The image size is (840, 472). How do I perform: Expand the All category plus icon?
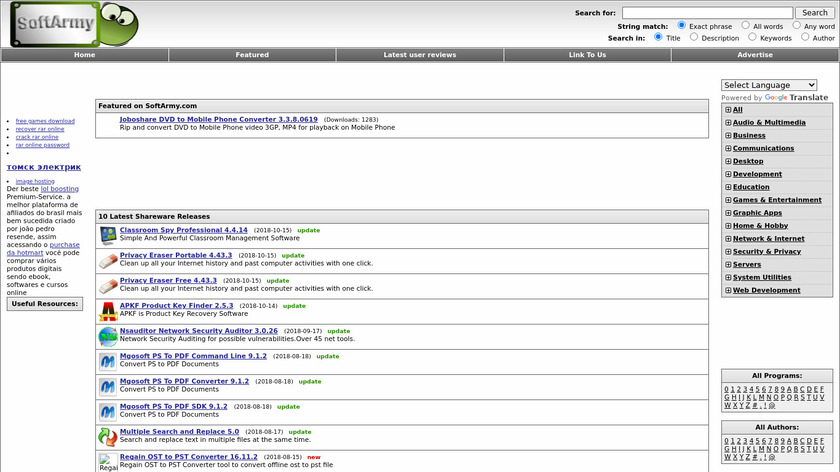click(728, 109)
